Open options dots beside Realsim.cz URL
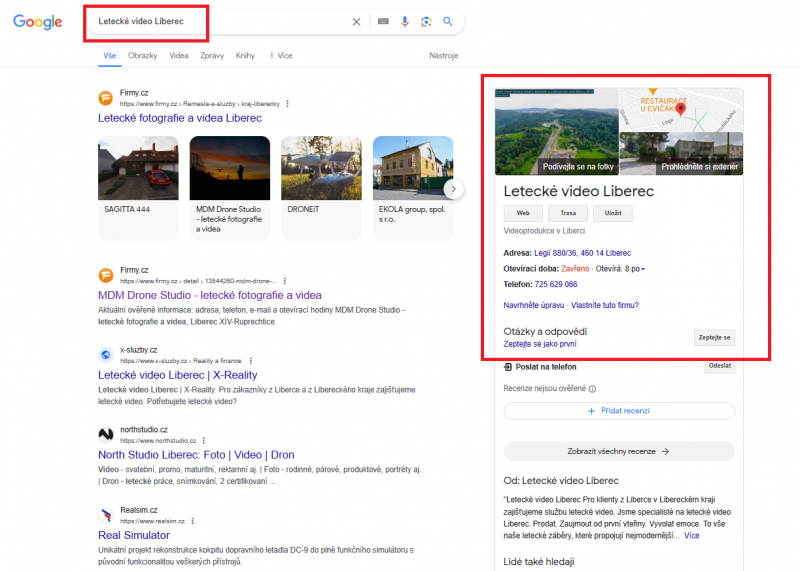The width and height of the screenshot is (800, 571). (192, 521)
